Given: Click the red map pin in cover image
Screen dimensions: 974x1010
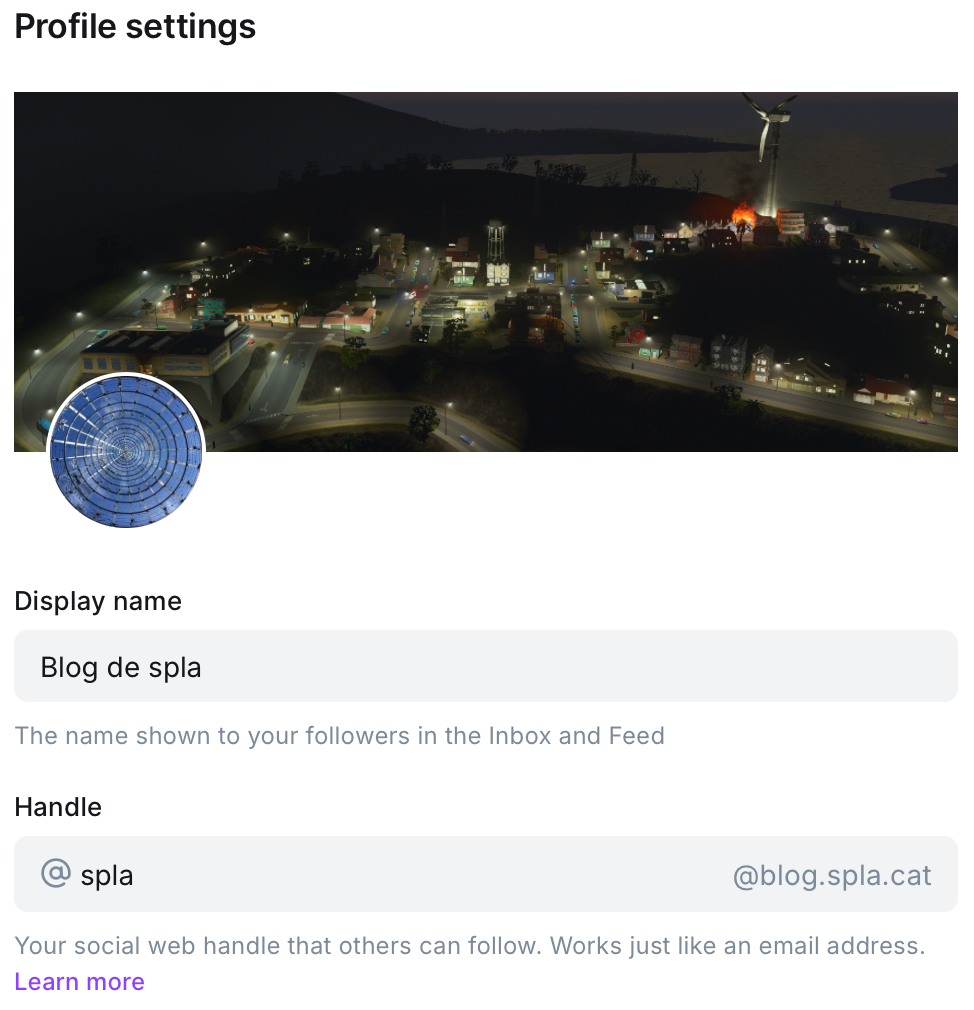Looking at the screenshot, I should [637, 335].
